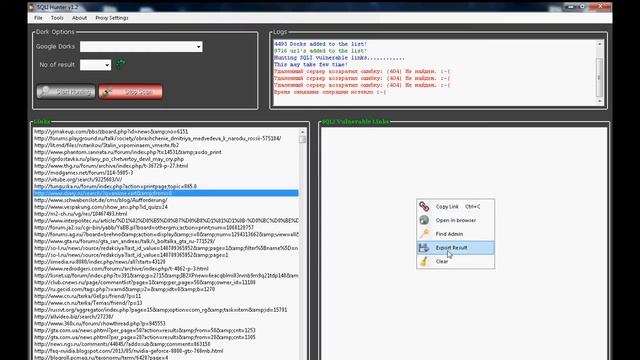Select the allvideo.biz search link
The height and width of the screenshot is (360, 640).
(x=166, y=317)
